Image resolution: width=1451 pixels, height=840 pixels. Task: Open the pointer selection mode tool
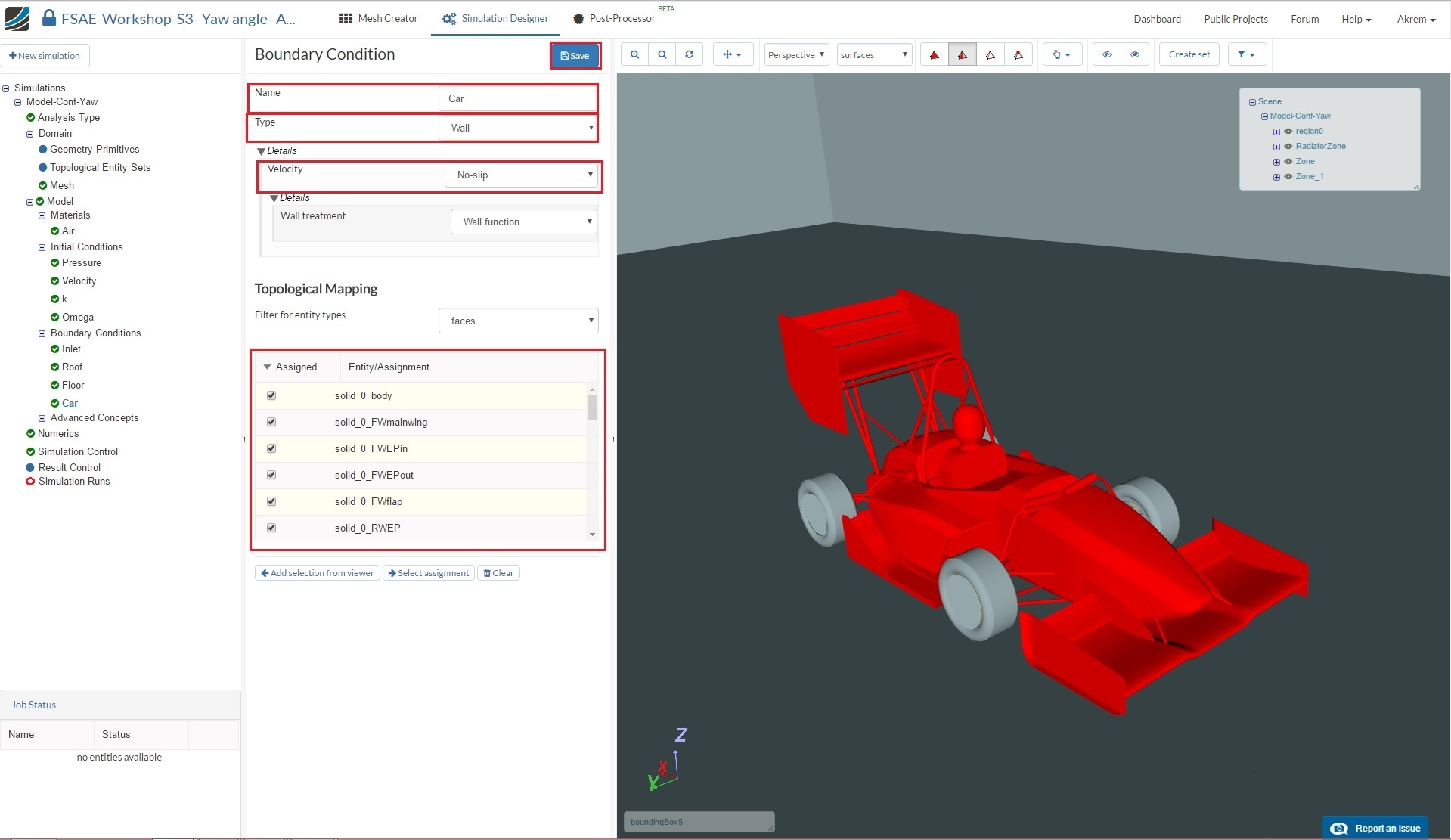[x=1061, y=54]
